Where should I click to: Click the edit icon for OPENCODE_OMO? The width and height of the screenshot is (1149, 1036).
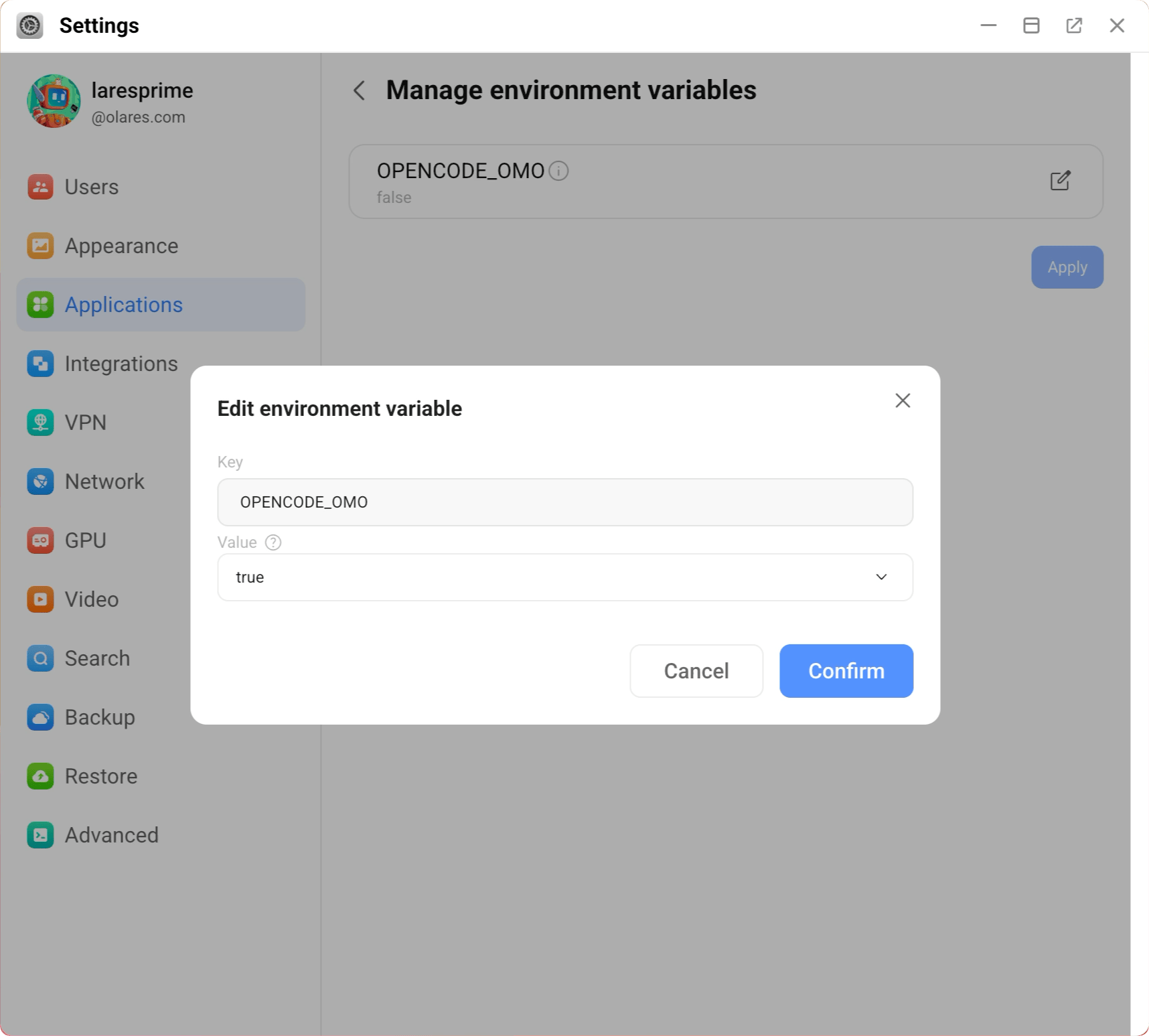click(1060, 181)
